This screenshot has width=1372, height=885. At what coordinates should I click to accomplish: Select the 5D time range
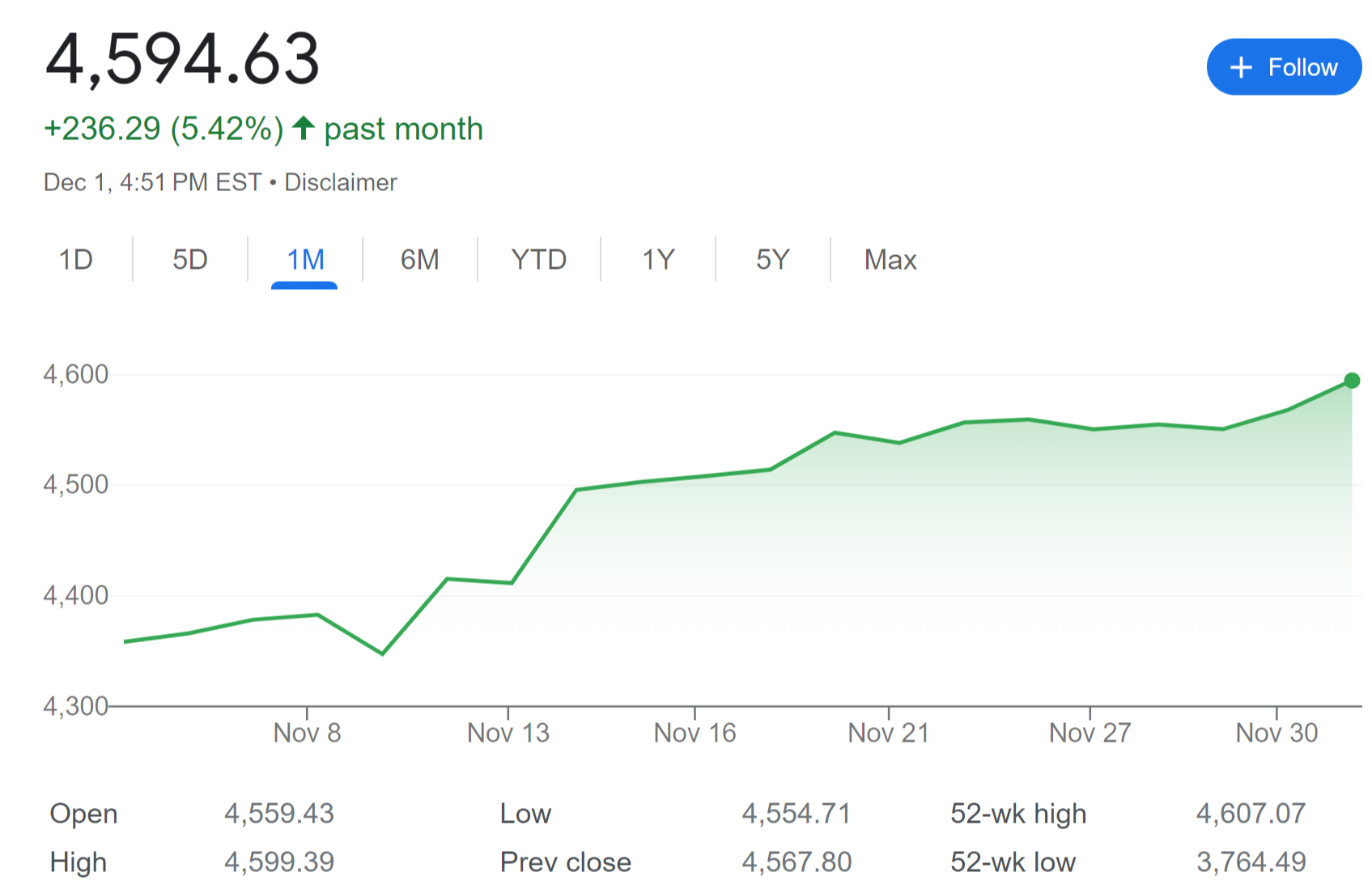tap(190, 260)
